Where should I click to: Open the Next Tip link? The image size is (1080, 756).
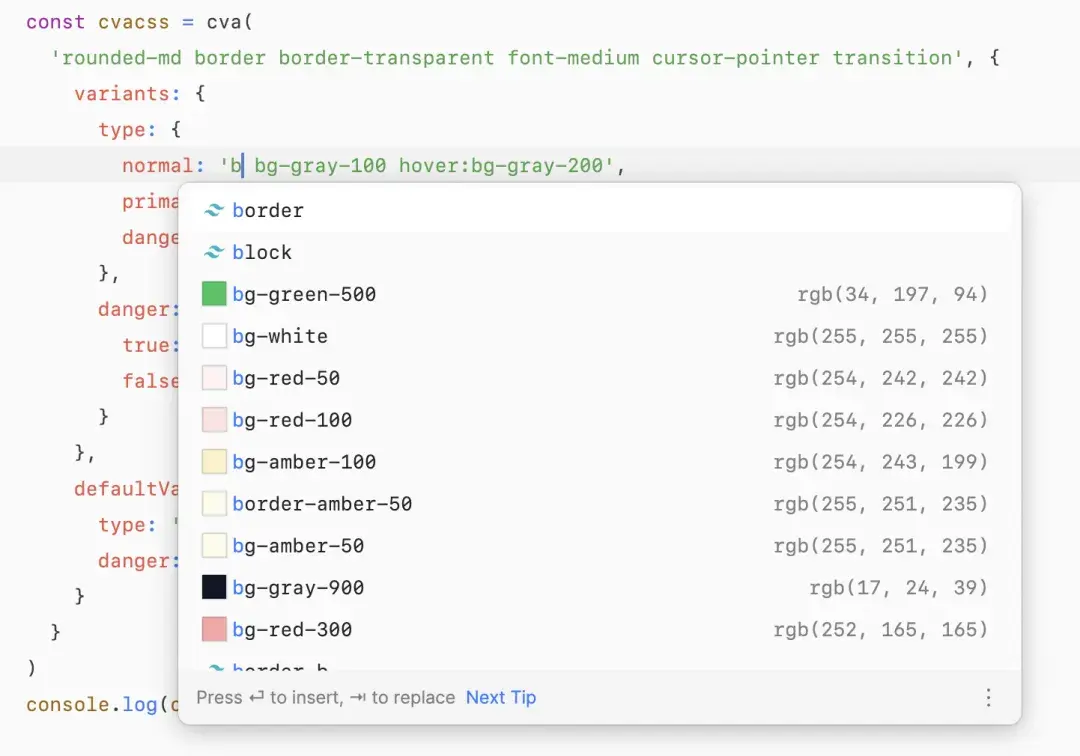click(x=501, y=697)
